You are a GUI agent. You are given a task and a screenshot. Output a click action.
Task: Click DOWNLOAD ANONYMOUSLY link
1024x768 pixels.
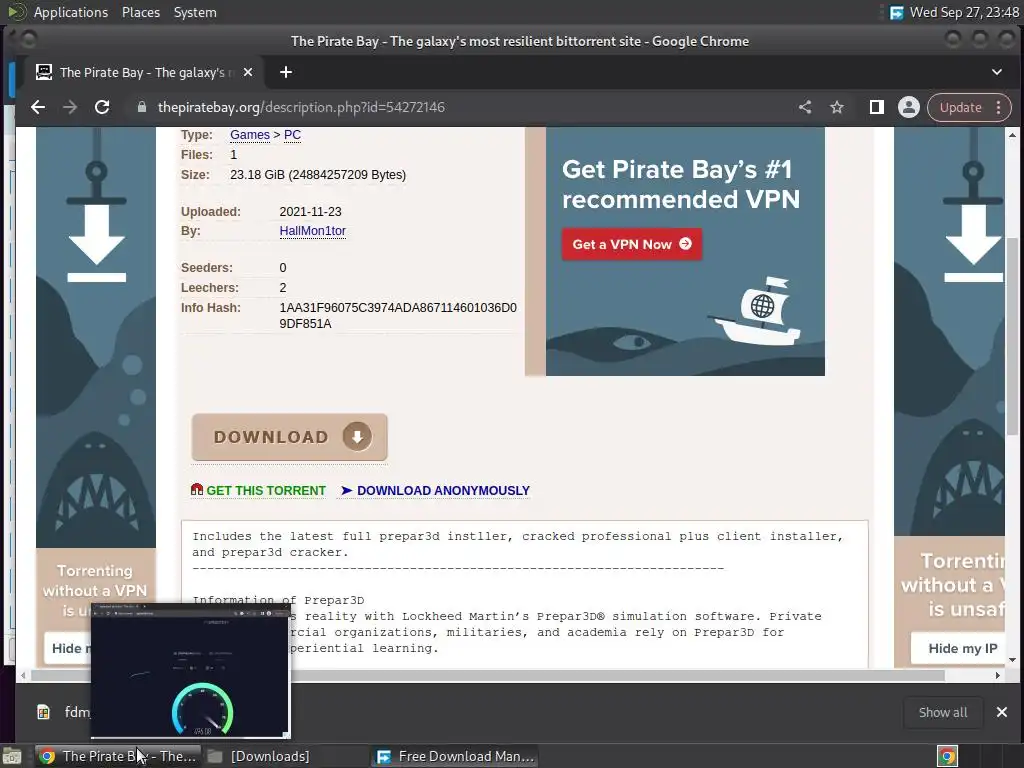click(x=435, y=490)
